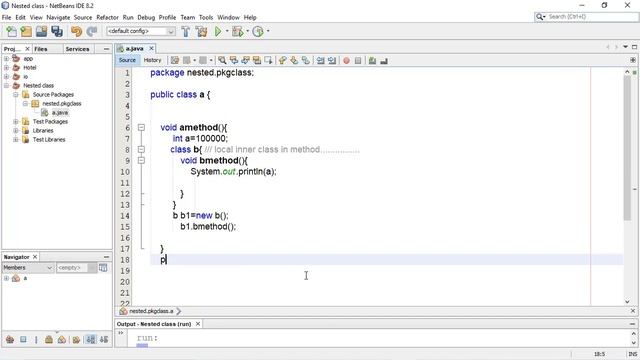Collapse the Nested class project node
The height and width of the screenshot is (360, 640).
pos(6,86)
